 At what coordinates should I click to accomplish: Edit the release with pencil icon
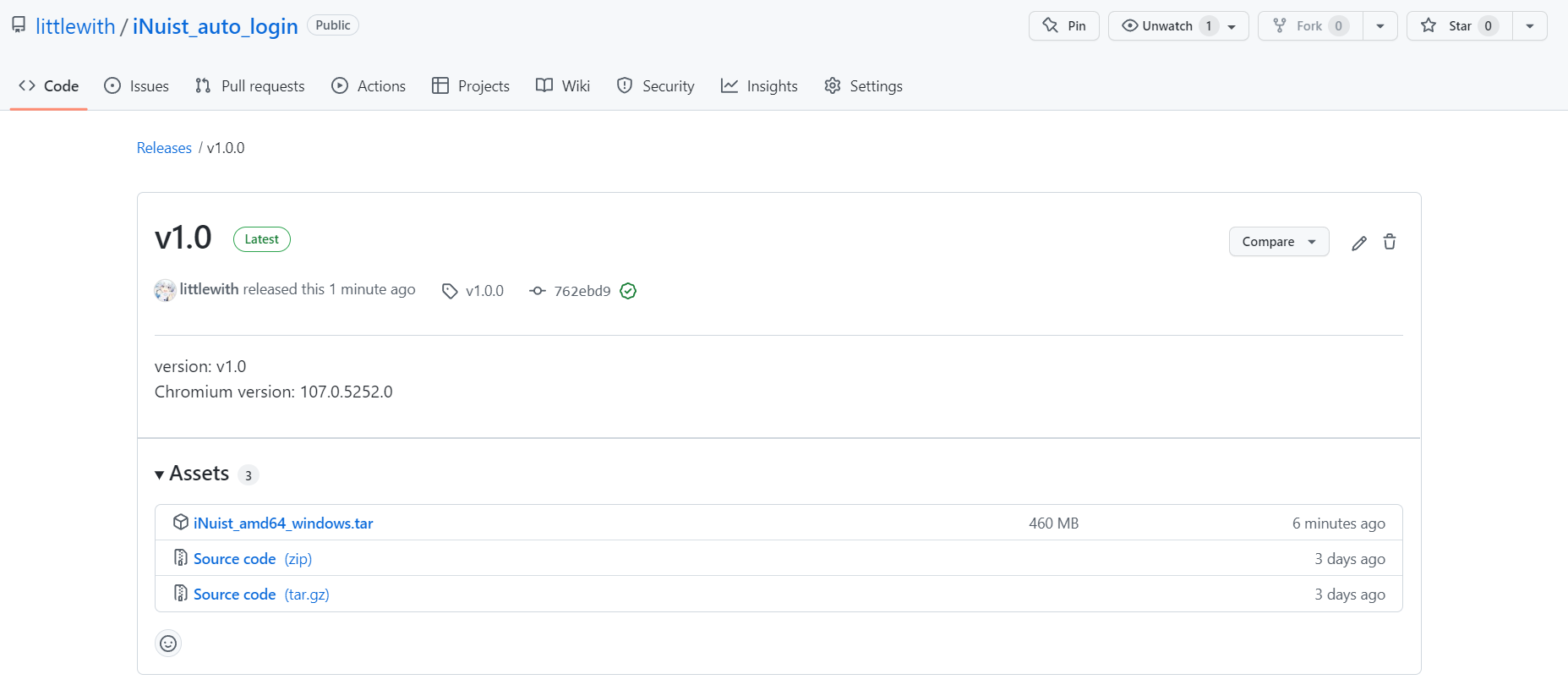click(1359, 243)
